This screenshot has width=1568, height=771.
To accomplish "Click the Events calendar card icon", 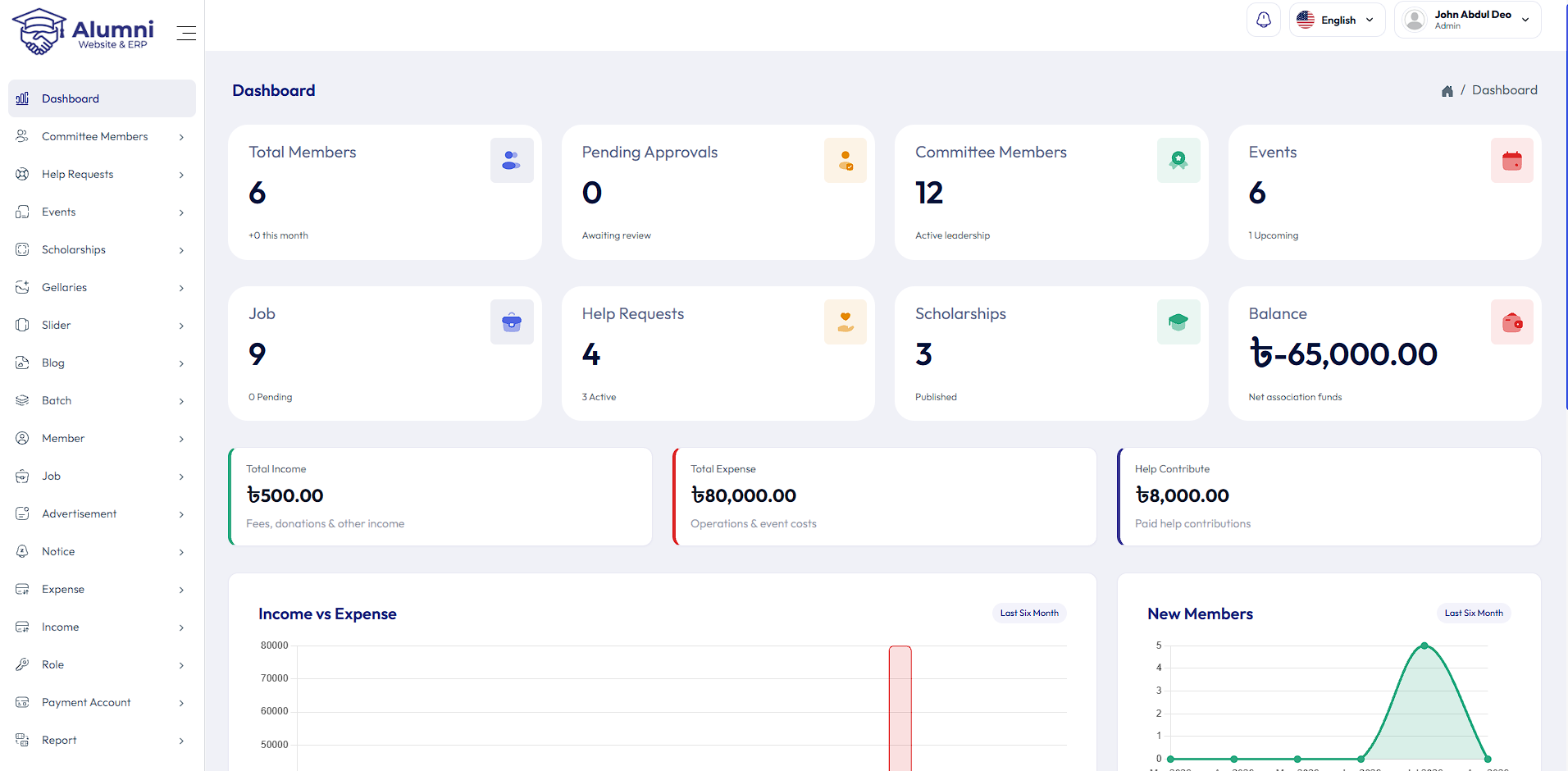I will pos(1512,160).
